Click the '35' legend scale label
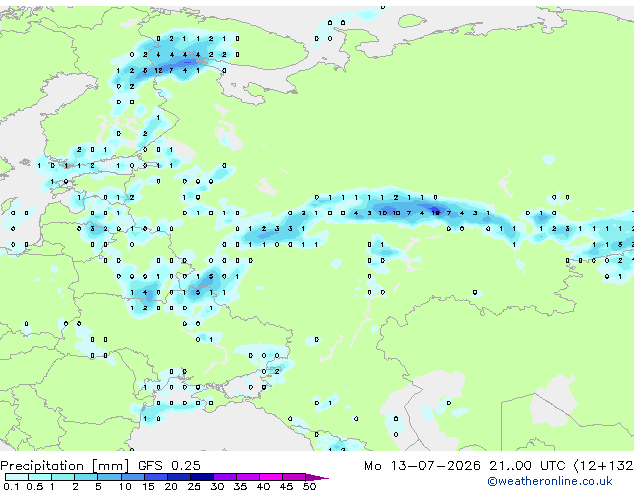The height and width of the screenshot is (490, 634). click(x=240, y=486)
